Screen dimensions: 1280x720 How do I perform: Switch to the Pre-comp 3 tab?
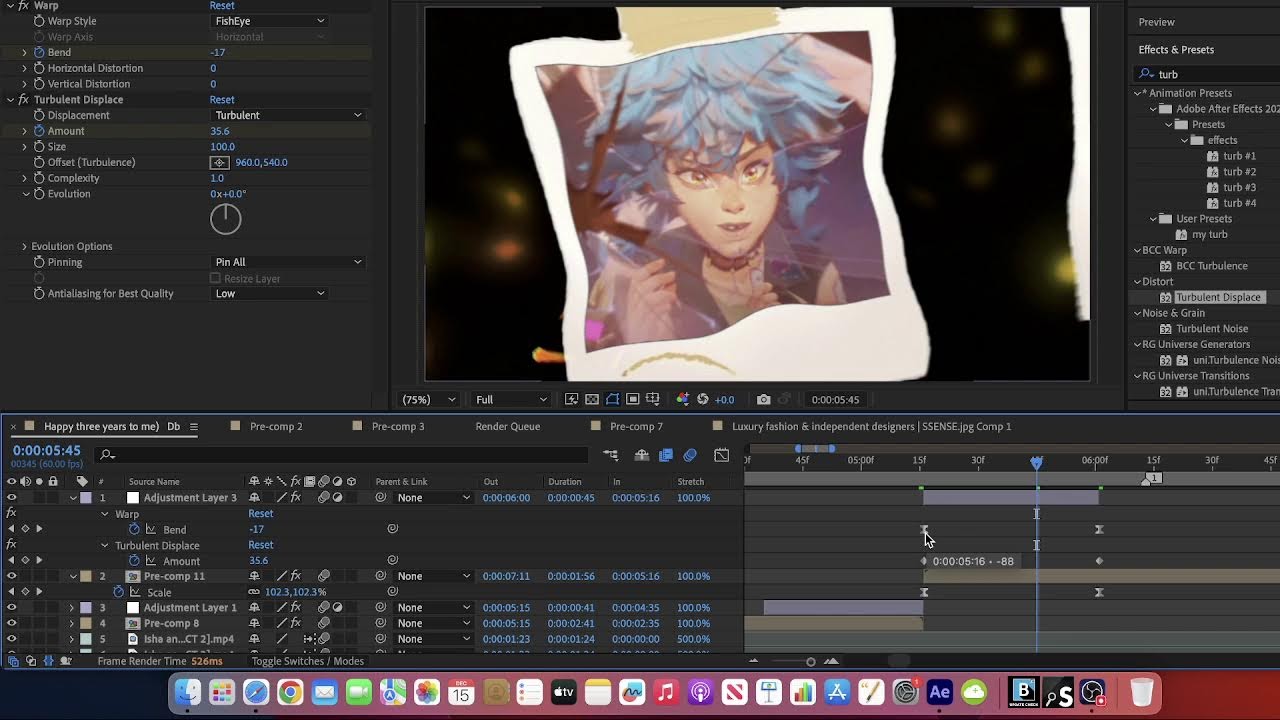[398, 427]
